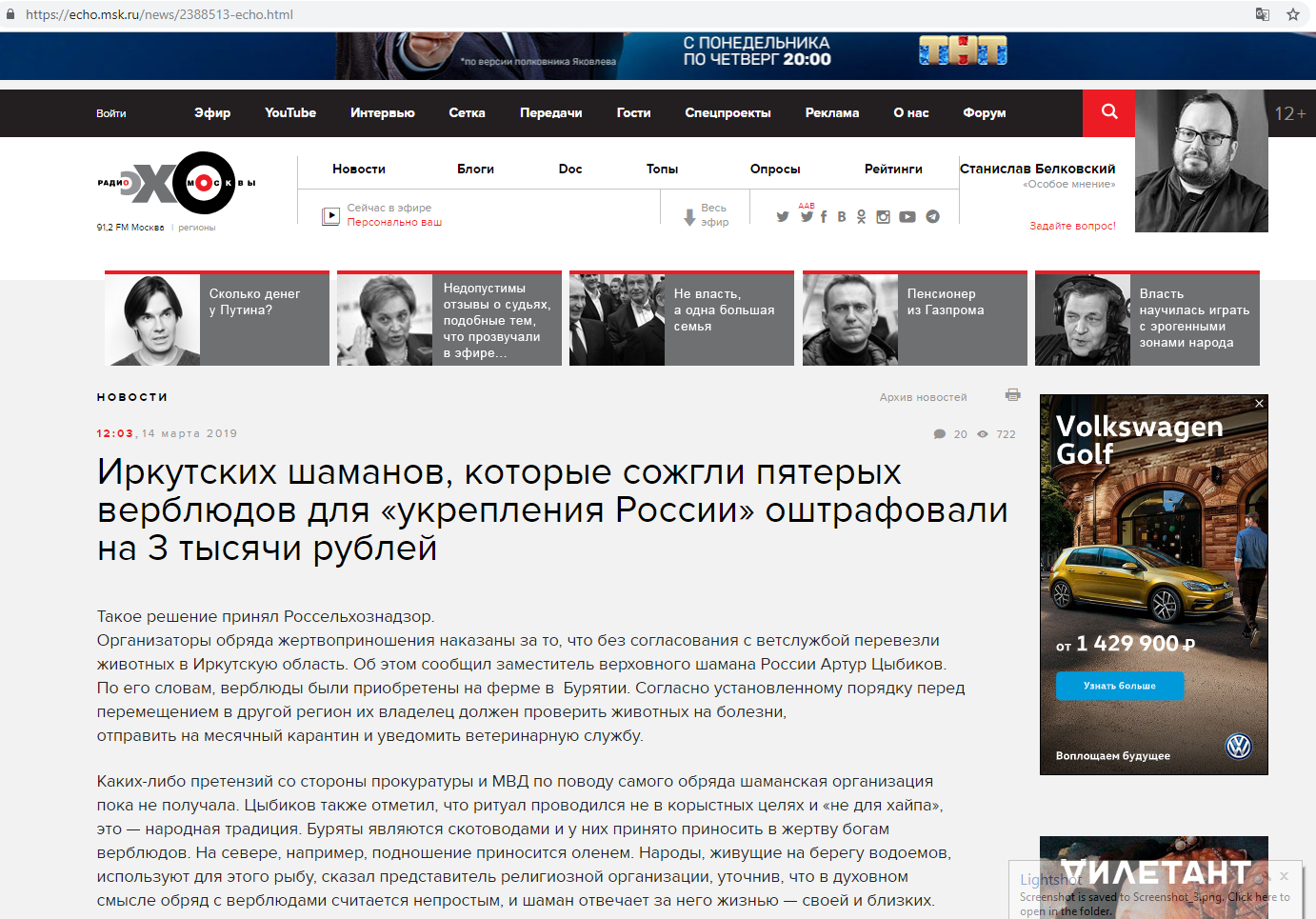Click the Станислав Белковский name link
The width and height of the screenshot is (1316, 919).
point(1037,169)
